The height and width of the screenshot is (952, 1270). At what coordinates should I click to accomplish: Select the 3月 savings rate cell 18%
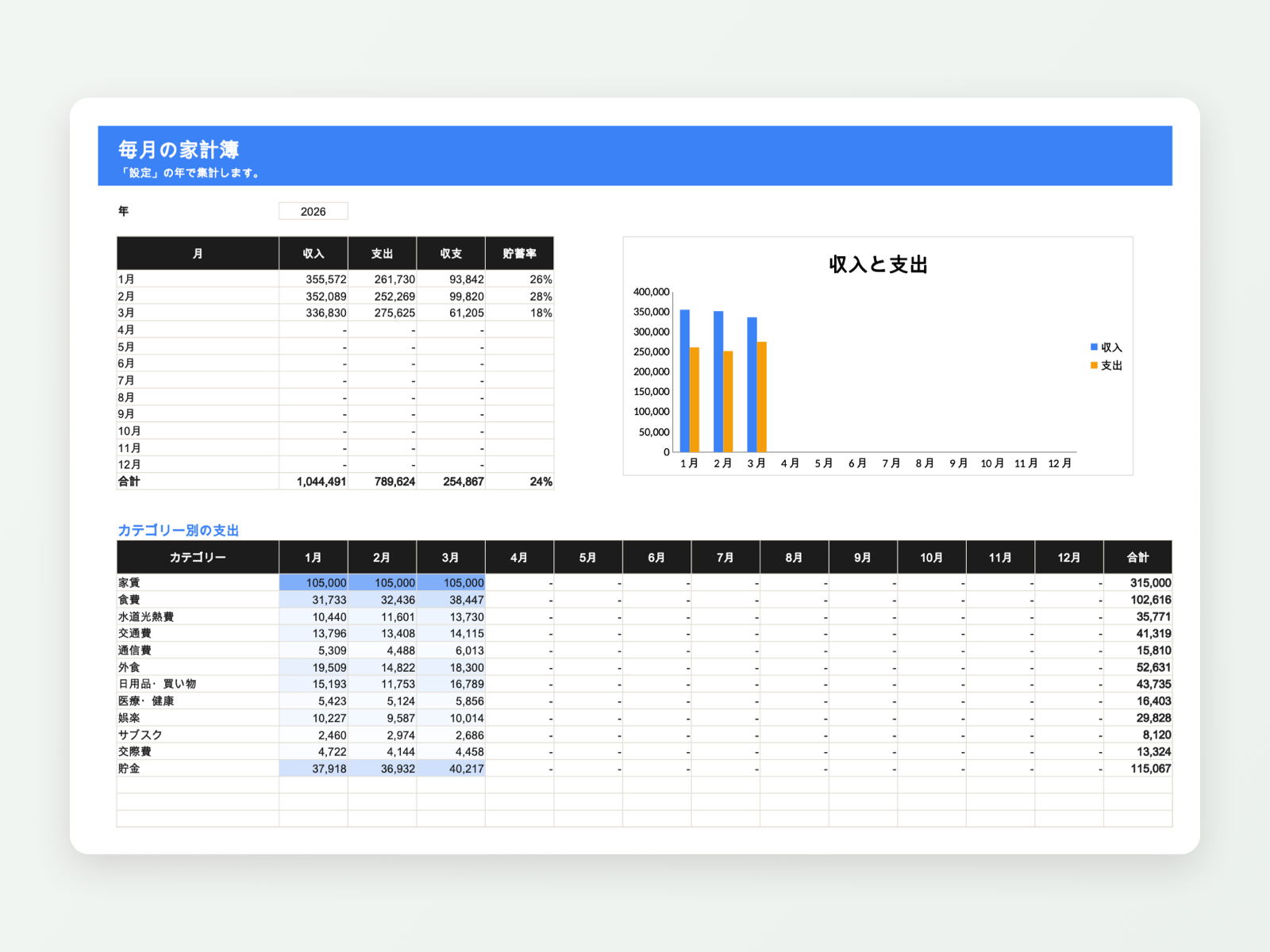[519, 313]
